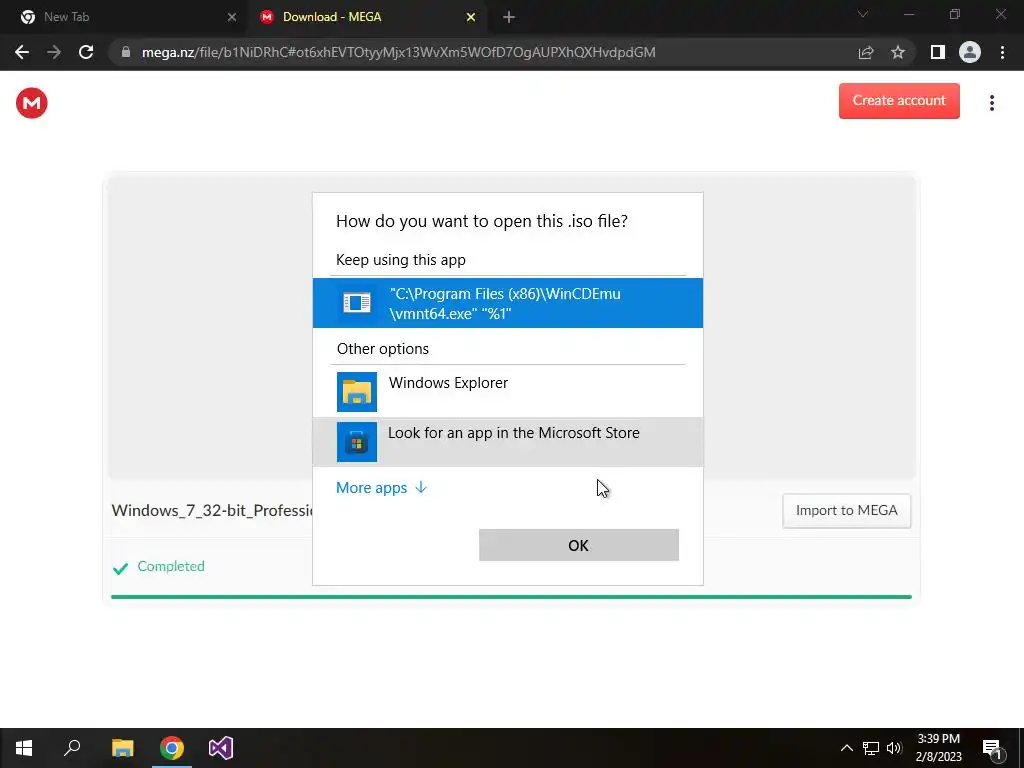This screenshot has height=768, width=1024.
Task: Choose Windows Explorer to open file
Action: [507, 392]
